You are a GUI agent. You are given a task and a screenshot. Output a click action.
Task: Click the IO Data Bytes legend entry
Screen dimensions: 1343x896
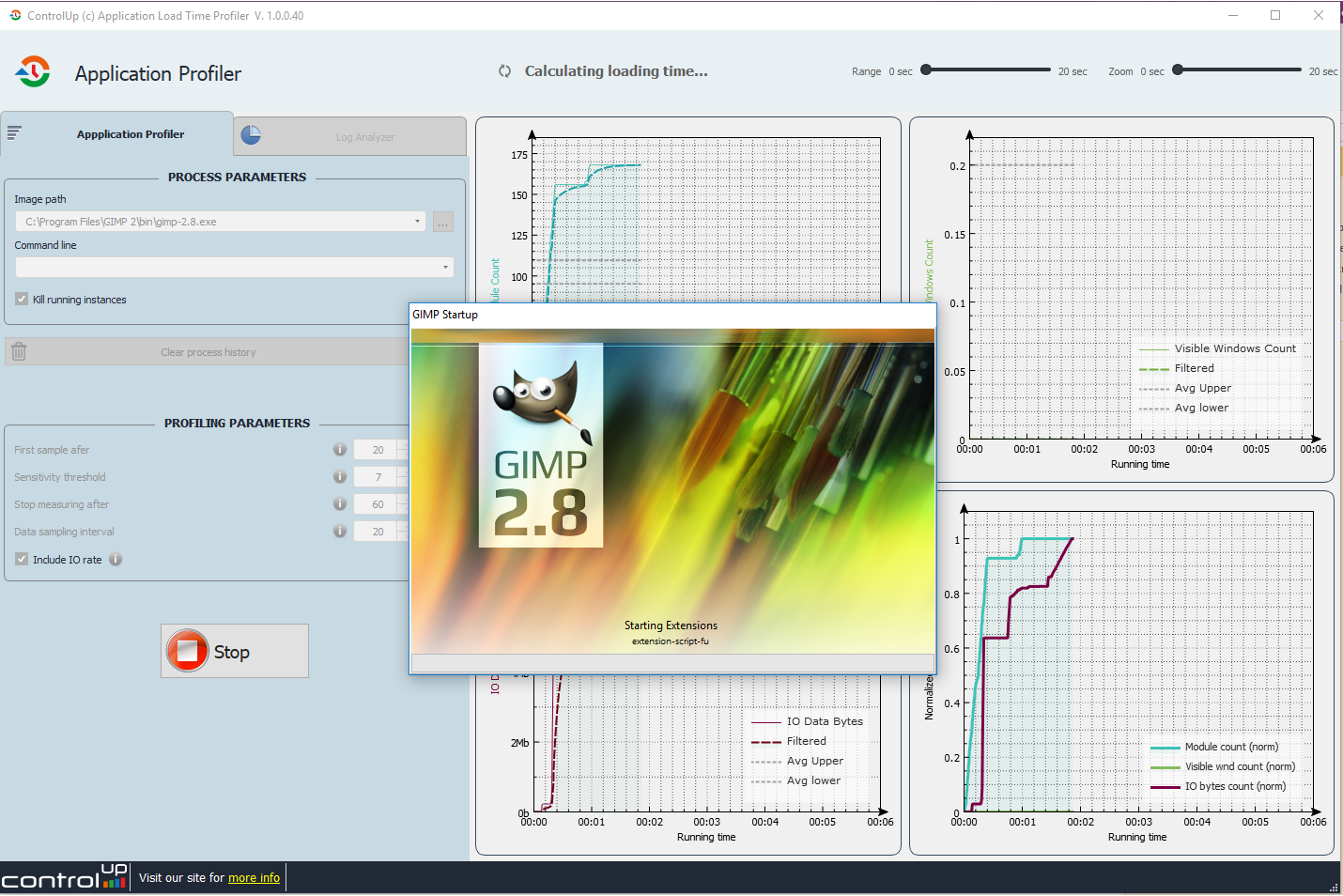[807, 721]
